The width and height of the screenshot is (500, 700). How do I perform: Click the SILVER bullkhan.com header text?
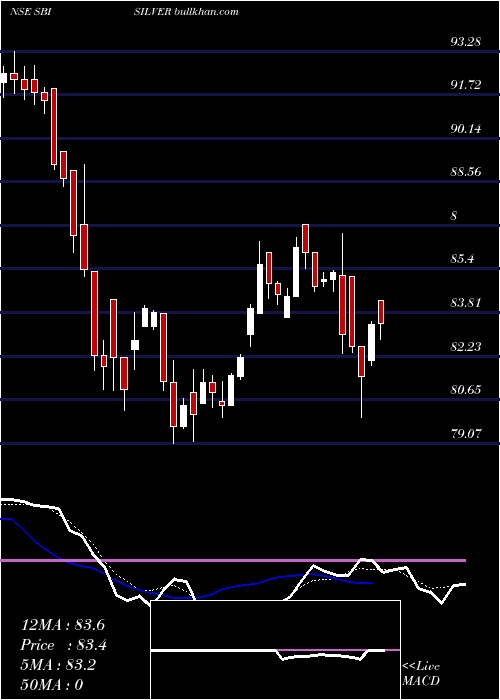coord(186,12)
